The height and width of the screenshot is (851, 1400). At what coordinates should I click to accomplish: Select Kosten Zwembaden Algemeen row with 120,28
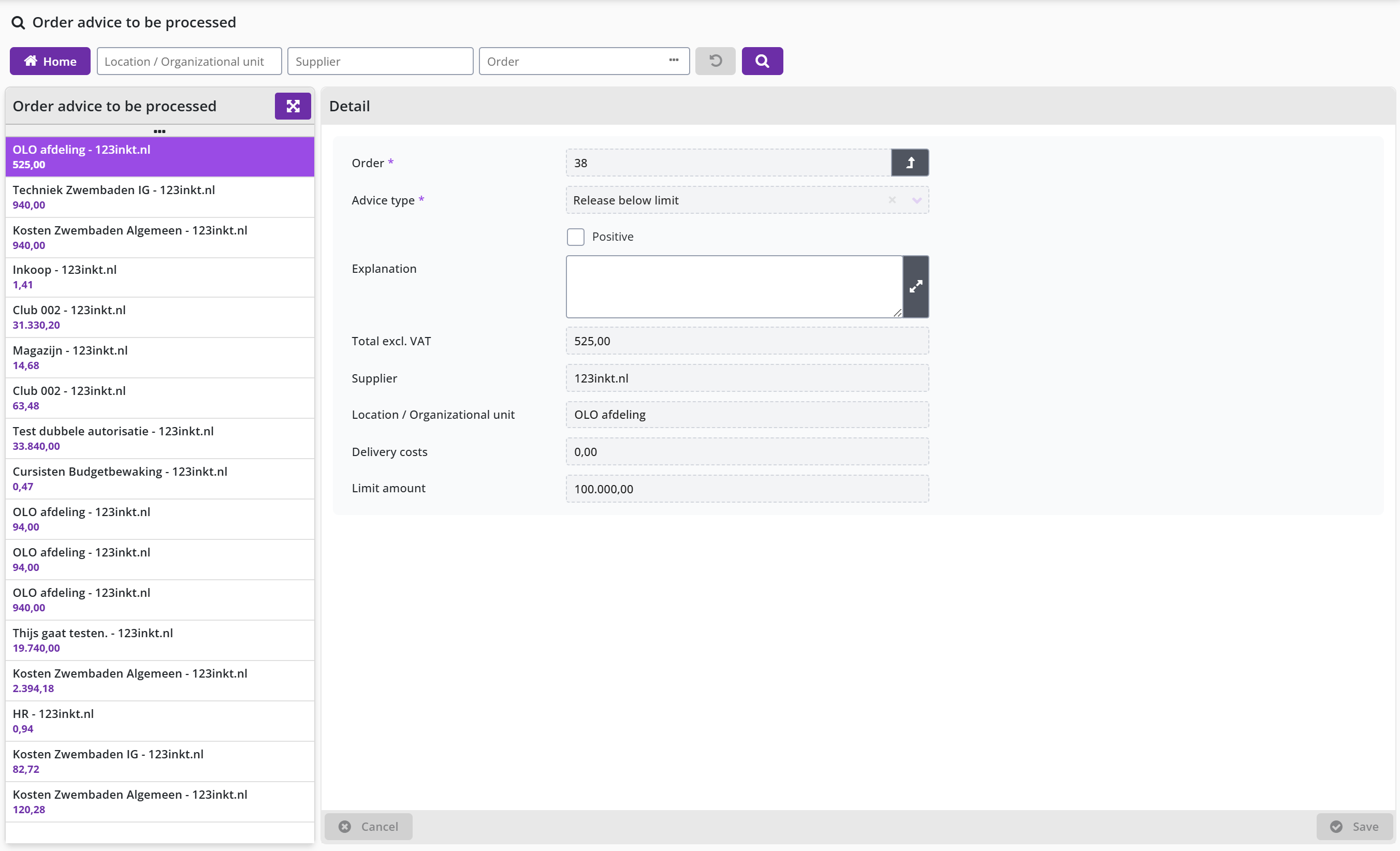[x=159, y=801]
